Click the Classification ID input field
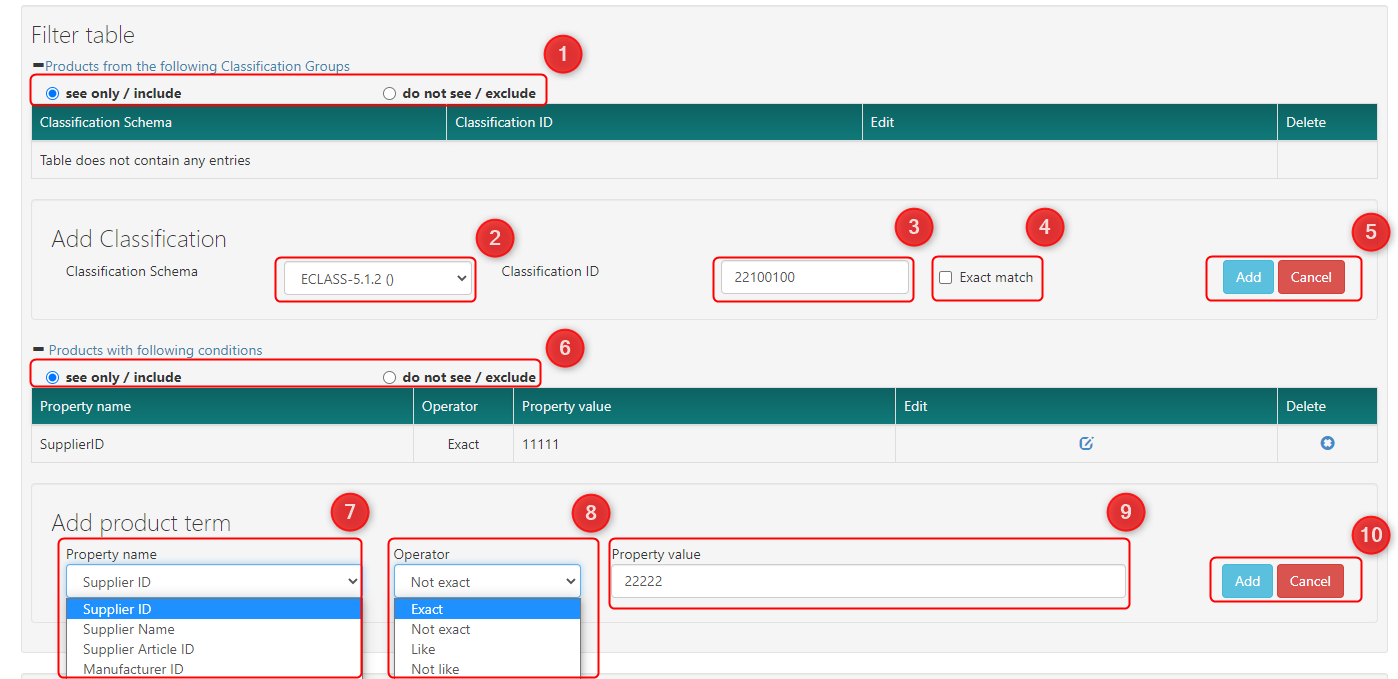1398x679 pixels. click(x=814, y=278)
